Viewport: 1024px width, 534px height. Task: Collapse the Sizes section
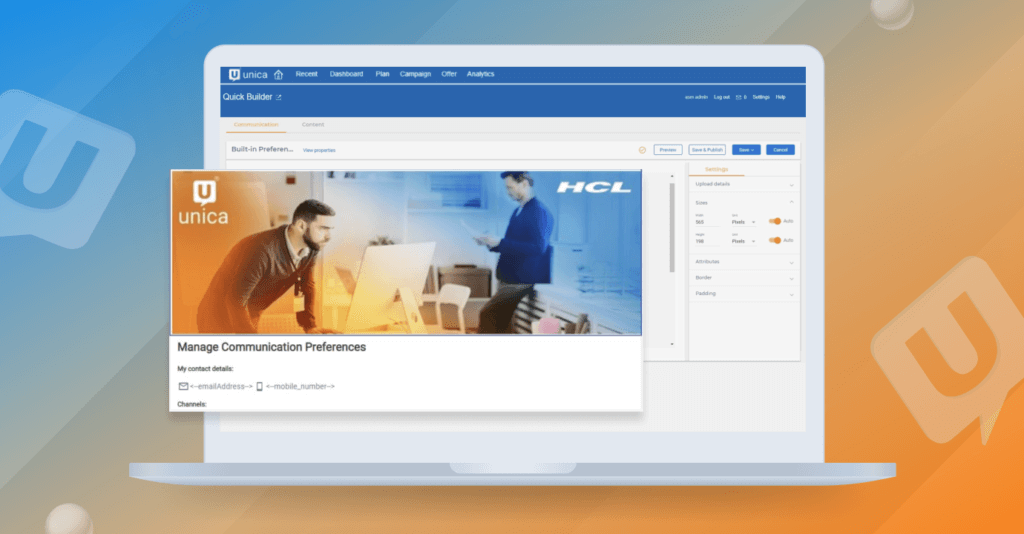(x=791, y=202)
